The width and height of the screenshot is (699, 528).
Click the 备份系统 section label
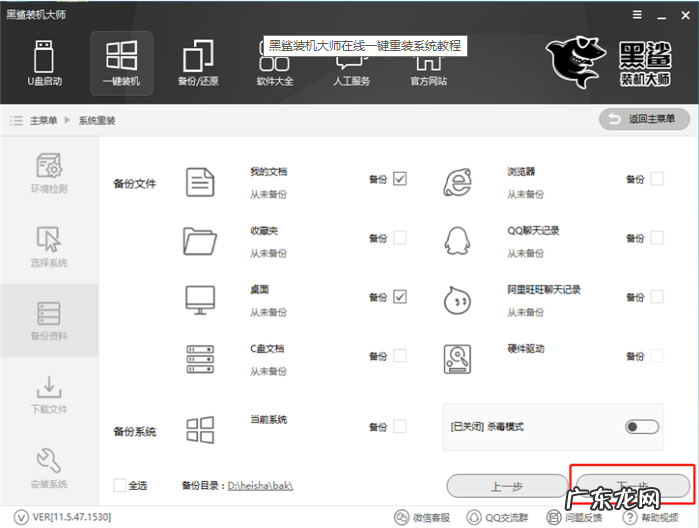135,431
